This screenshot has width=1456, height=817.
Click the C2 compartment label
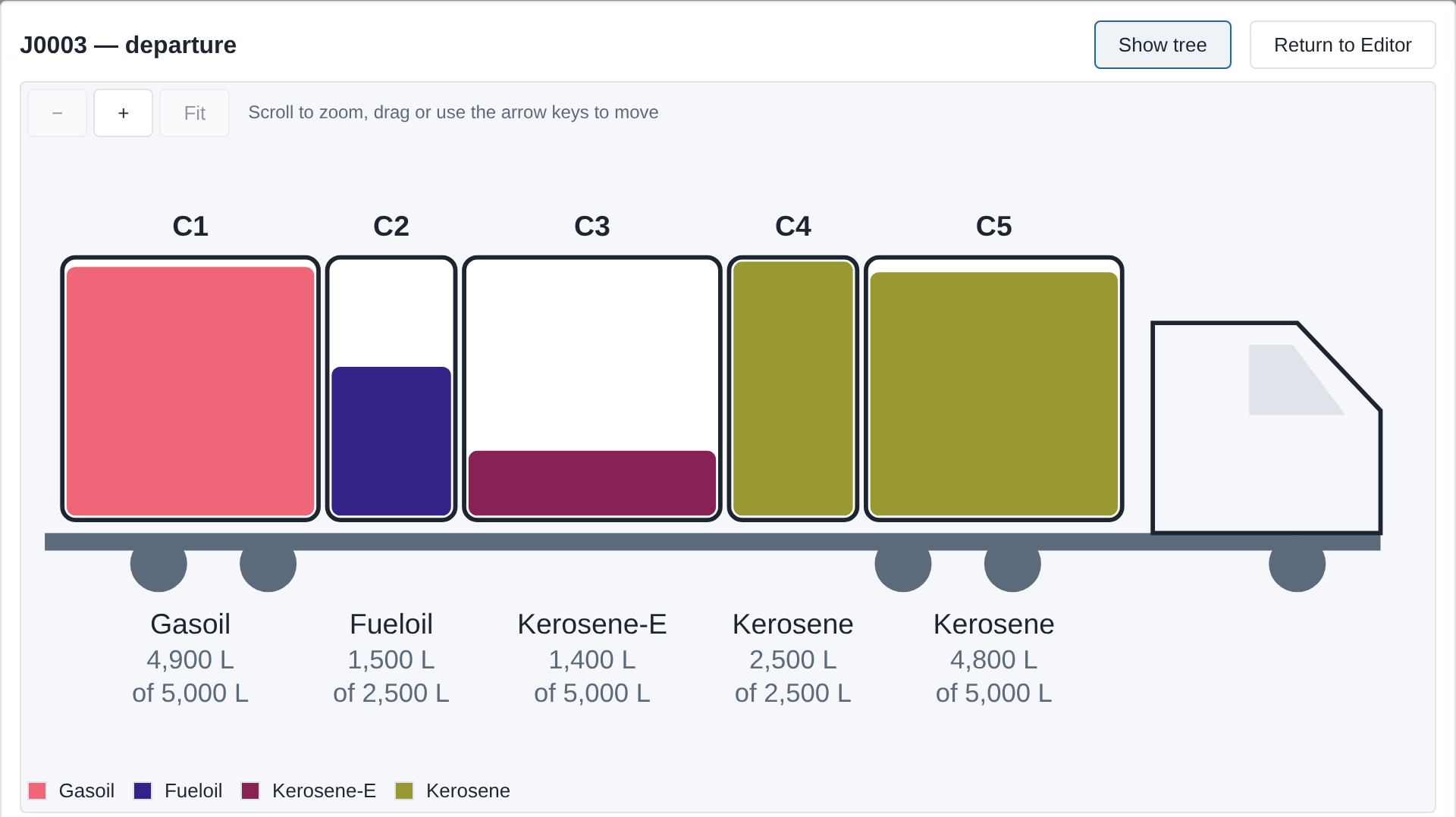(x=391, y=226)
